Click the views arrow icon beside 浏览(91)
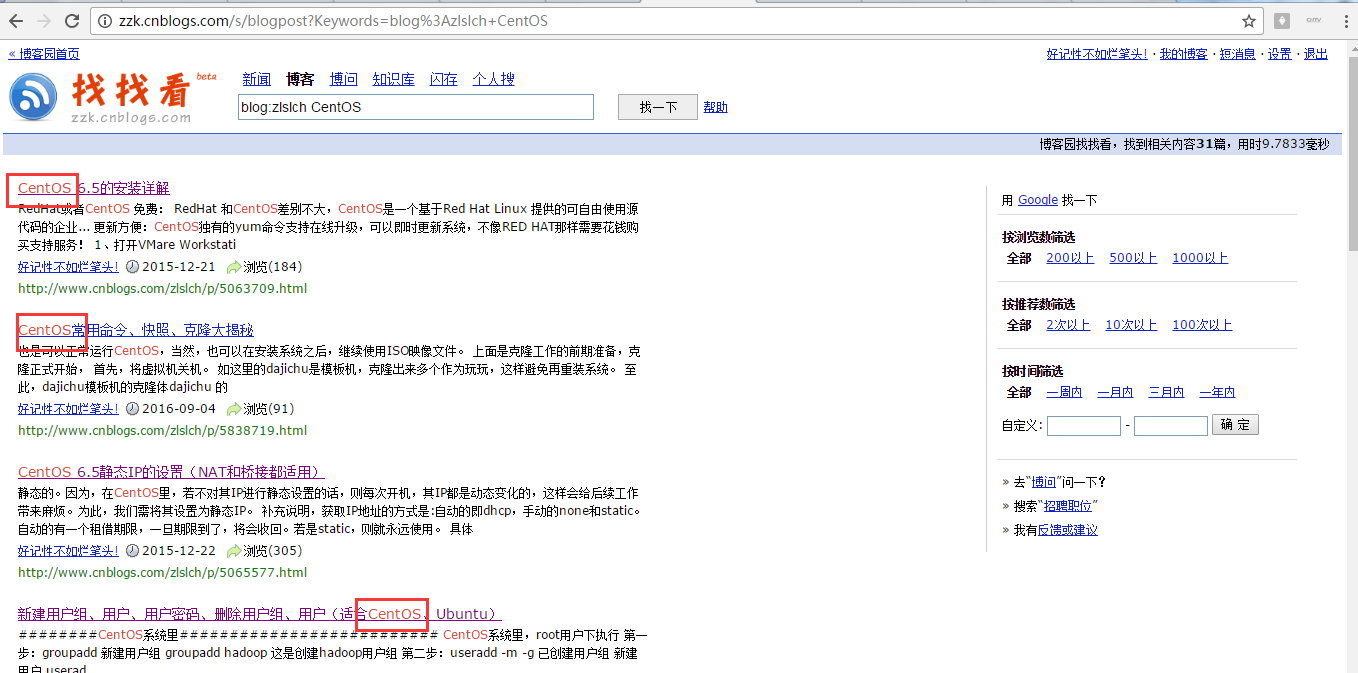This screenshot has height=673, width=1358. pos(234,409)
